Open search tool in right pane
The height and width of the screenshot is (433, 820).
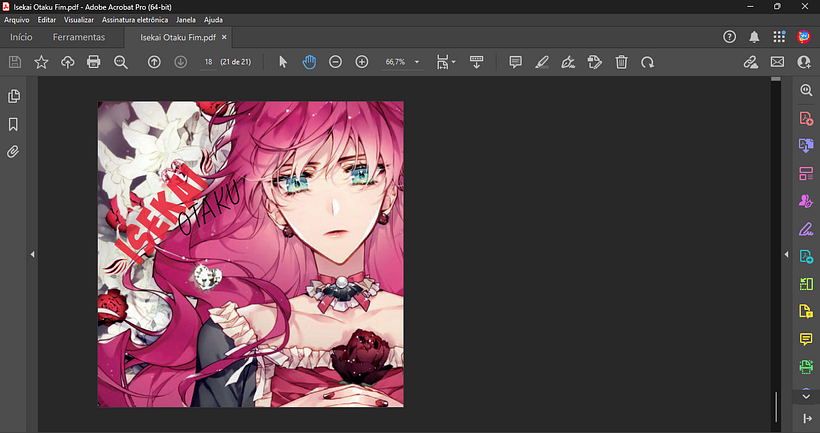click(x=806, y=90)
